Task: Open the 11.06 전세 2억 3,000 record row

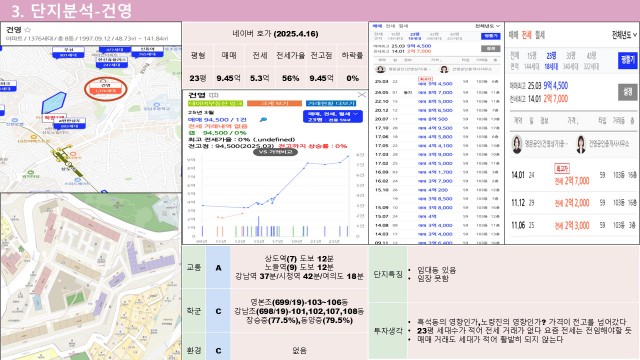Action: point(574,225)
